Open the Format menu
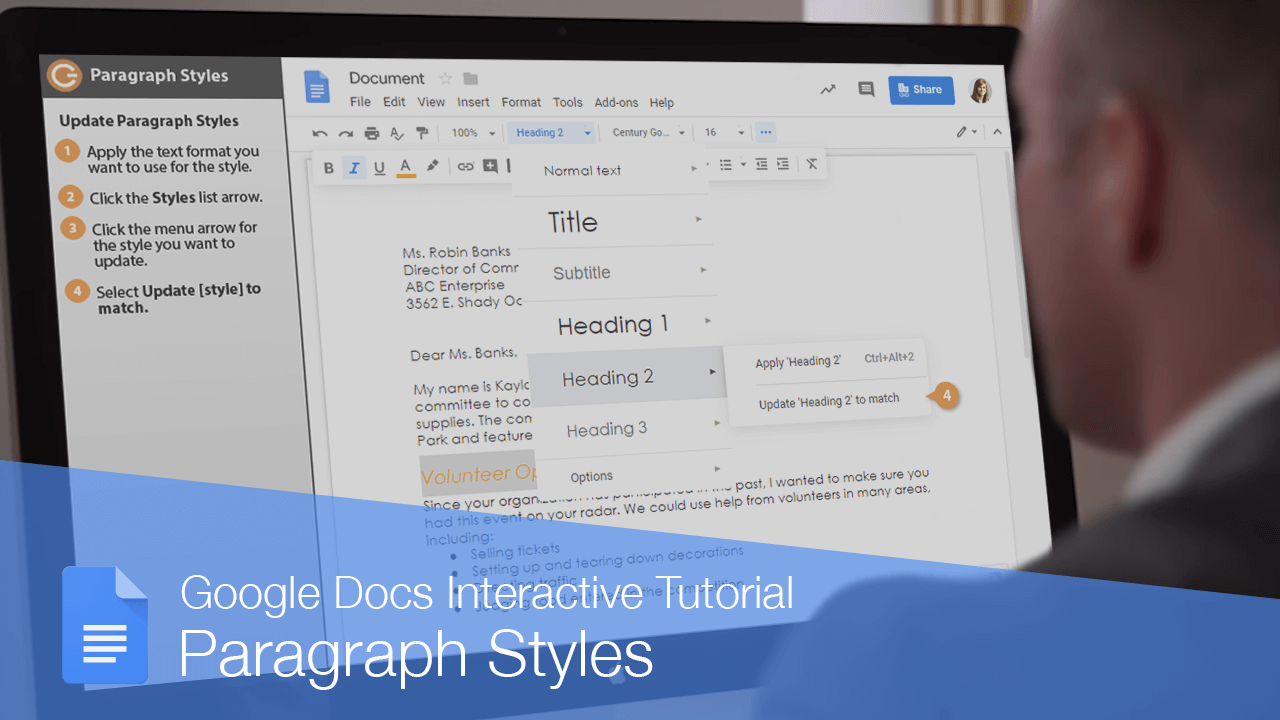 click(x=521, y=102)
